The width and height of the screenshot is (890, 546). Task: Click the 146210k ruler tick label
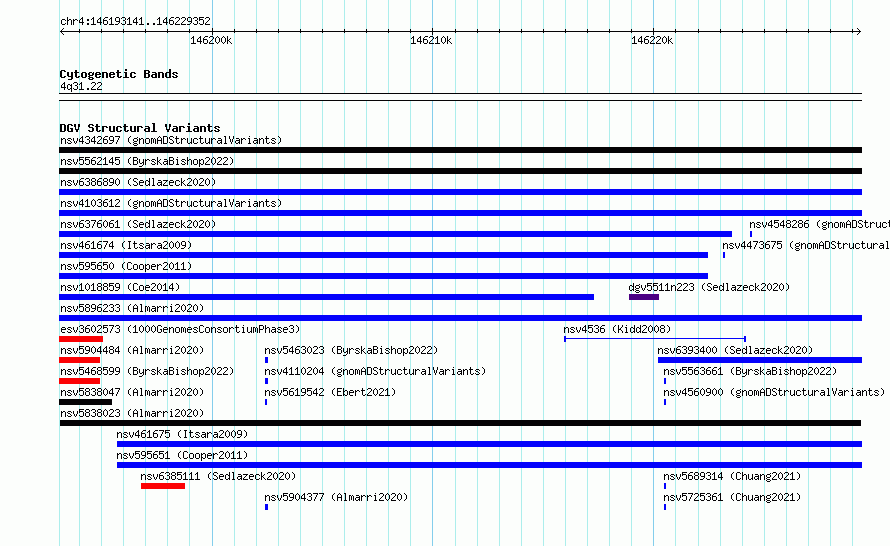431,40
